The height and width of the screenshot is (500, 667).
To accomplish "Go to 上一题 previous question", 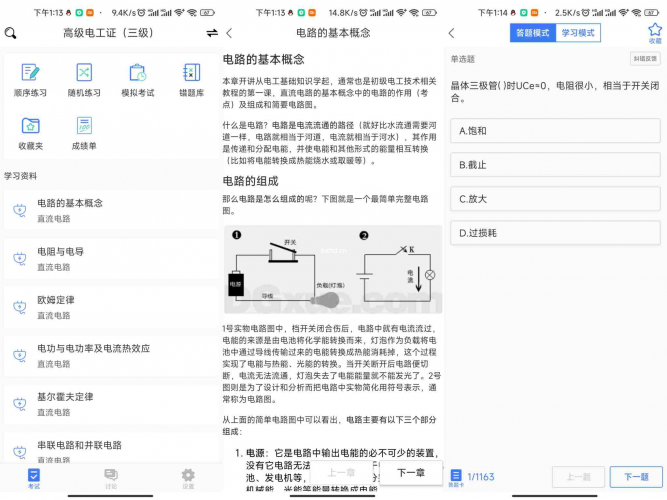I will (x=578, y=477).
